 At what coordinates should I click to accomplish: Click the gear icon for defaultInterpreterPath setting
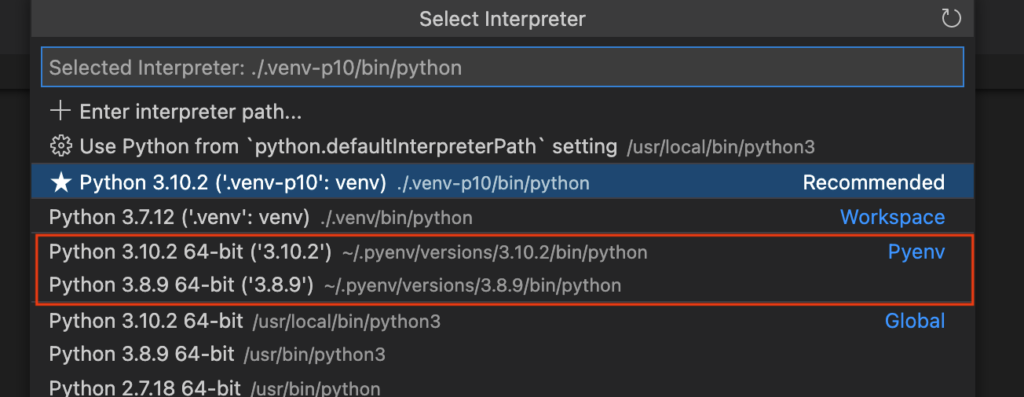pyautogui.click(x=60, y=146)
